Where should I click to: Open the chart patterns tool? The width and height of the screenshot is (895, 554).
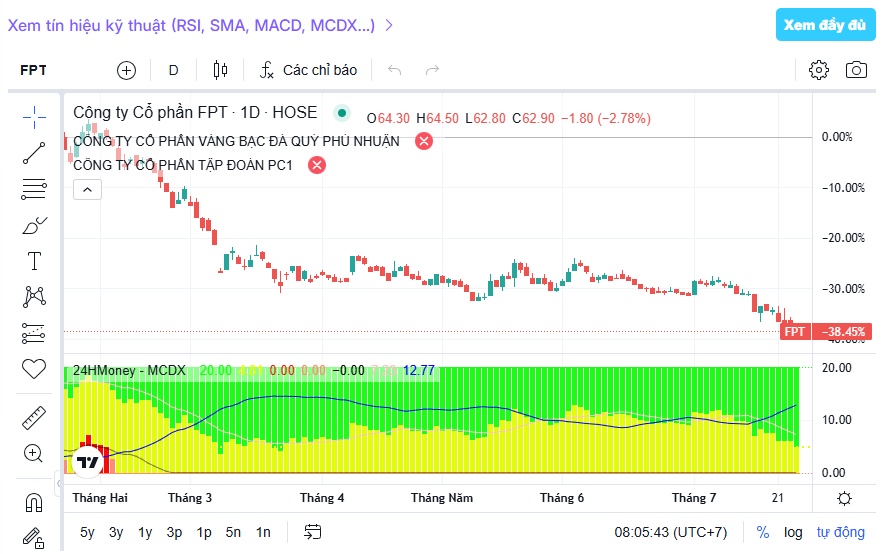(34, 297)
